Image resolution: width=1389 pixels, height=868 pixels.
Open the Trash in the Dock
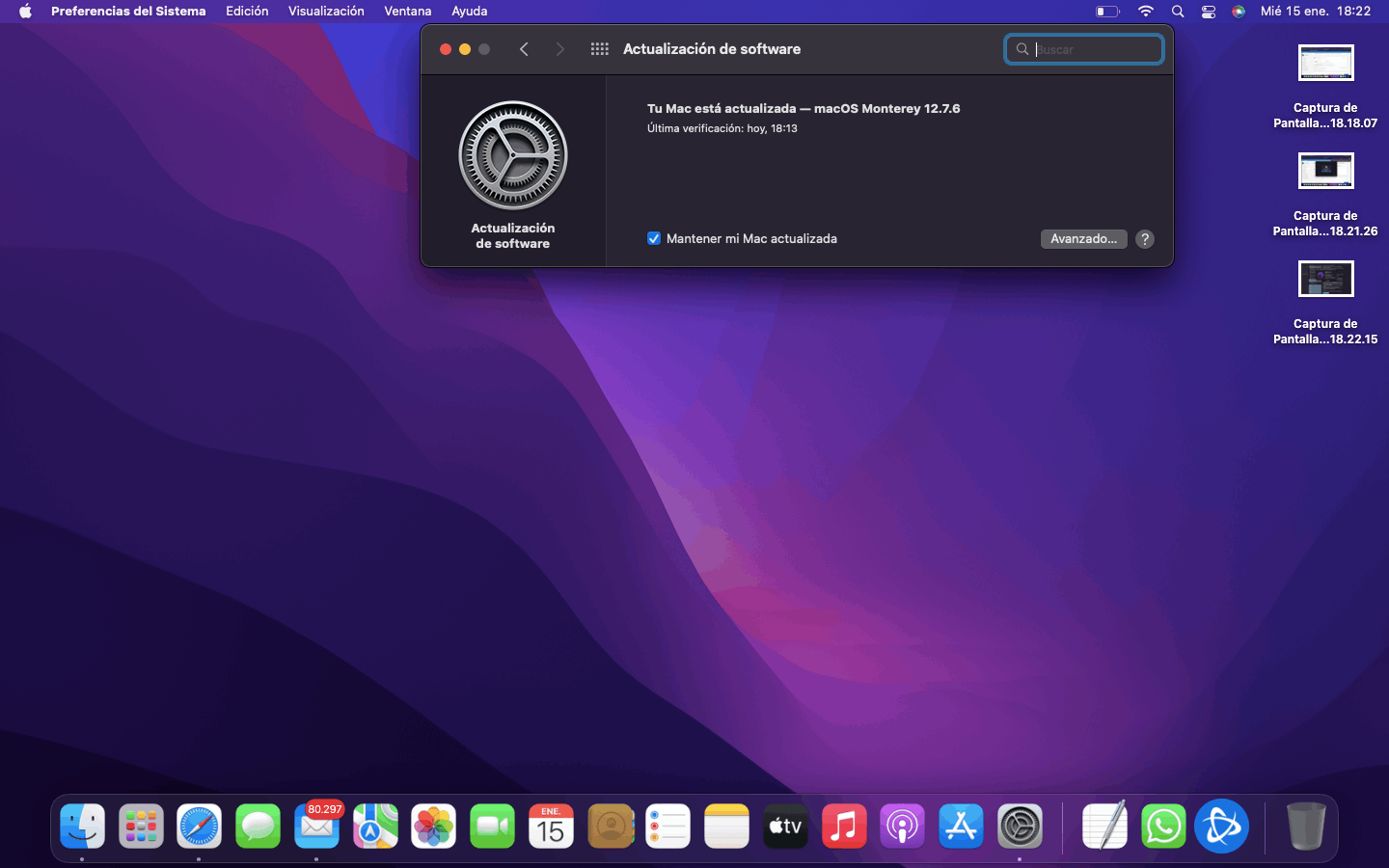(1306, 827)
